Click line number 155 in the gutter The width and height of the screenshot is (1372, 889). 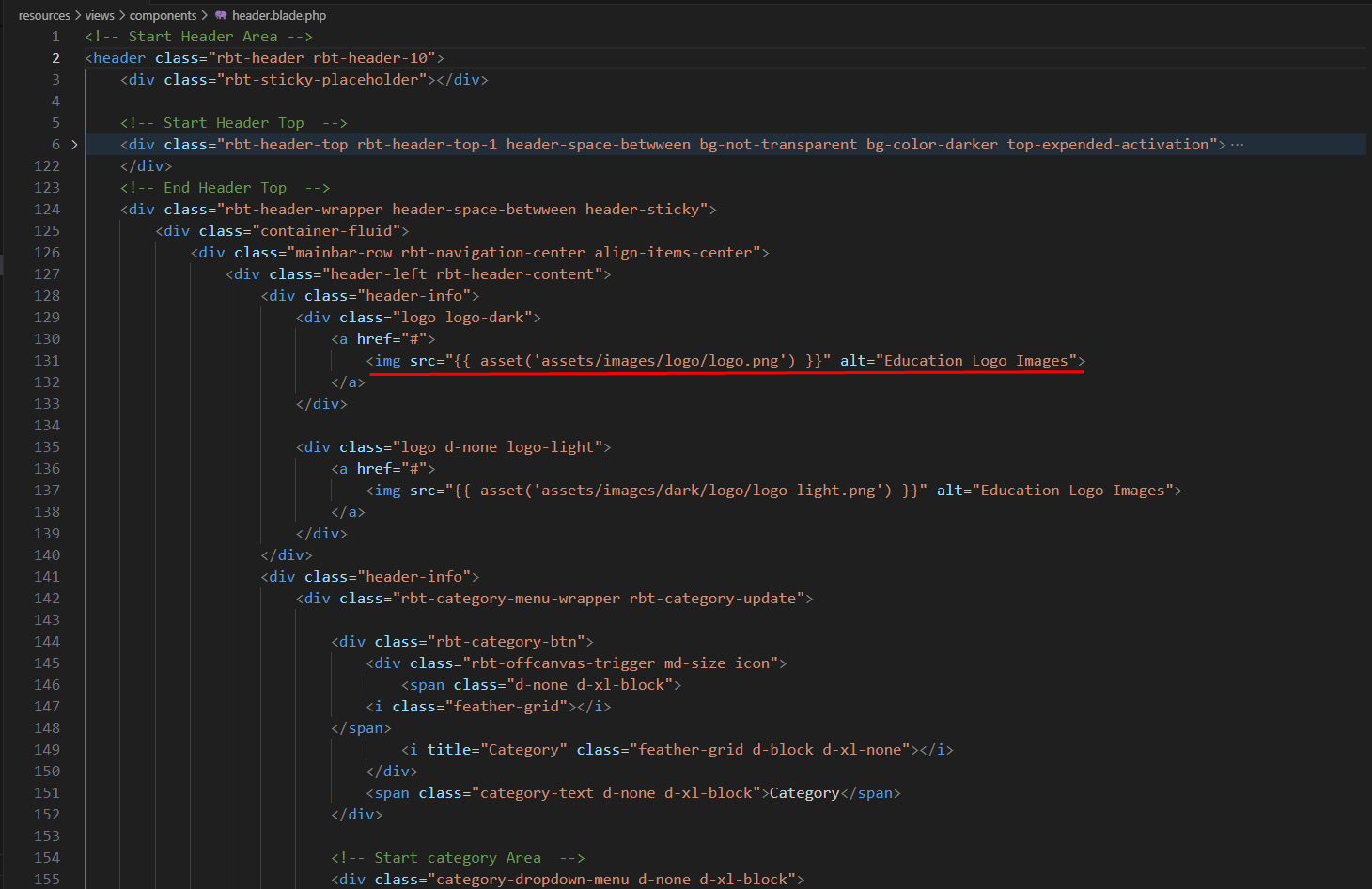(x=47, y=880)
